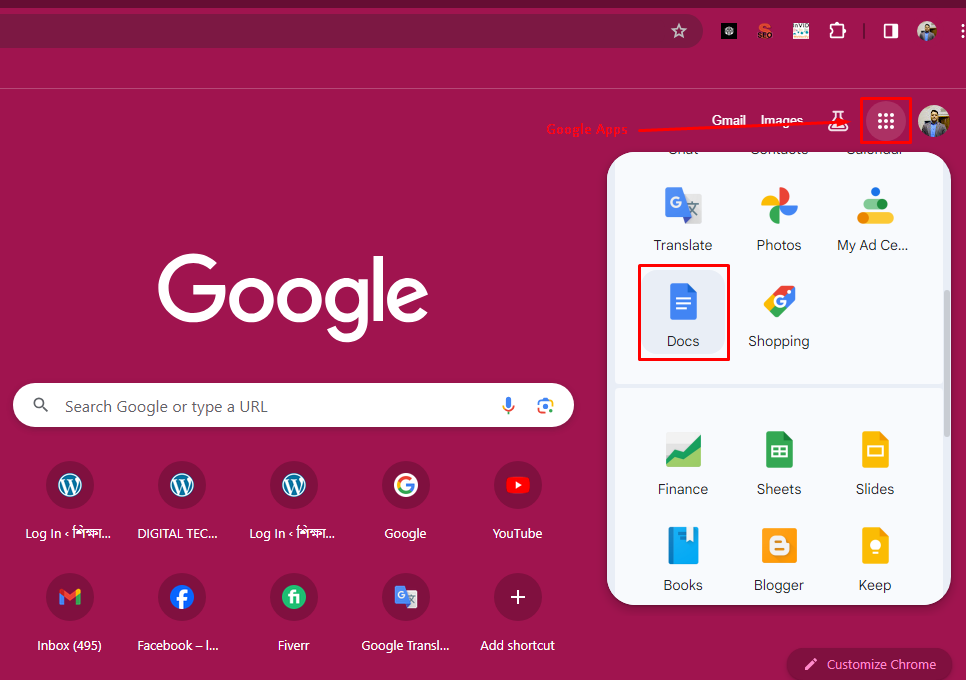Click the SEO extension icon in toolbar
The height and width of the screenshot is (680, 966).
765,31
